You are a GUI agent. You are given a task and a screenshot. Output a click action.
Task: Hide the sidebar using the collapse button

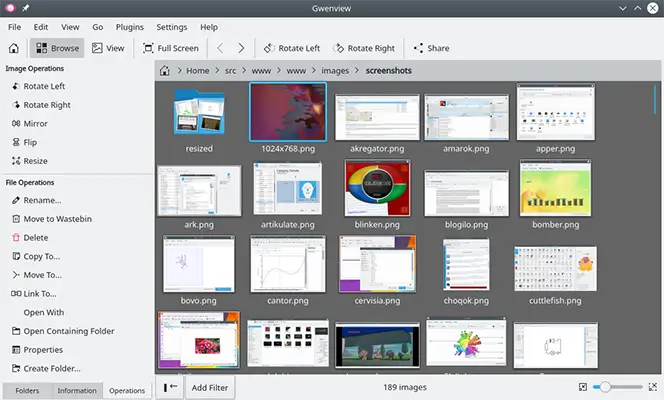tap(169, 387)
